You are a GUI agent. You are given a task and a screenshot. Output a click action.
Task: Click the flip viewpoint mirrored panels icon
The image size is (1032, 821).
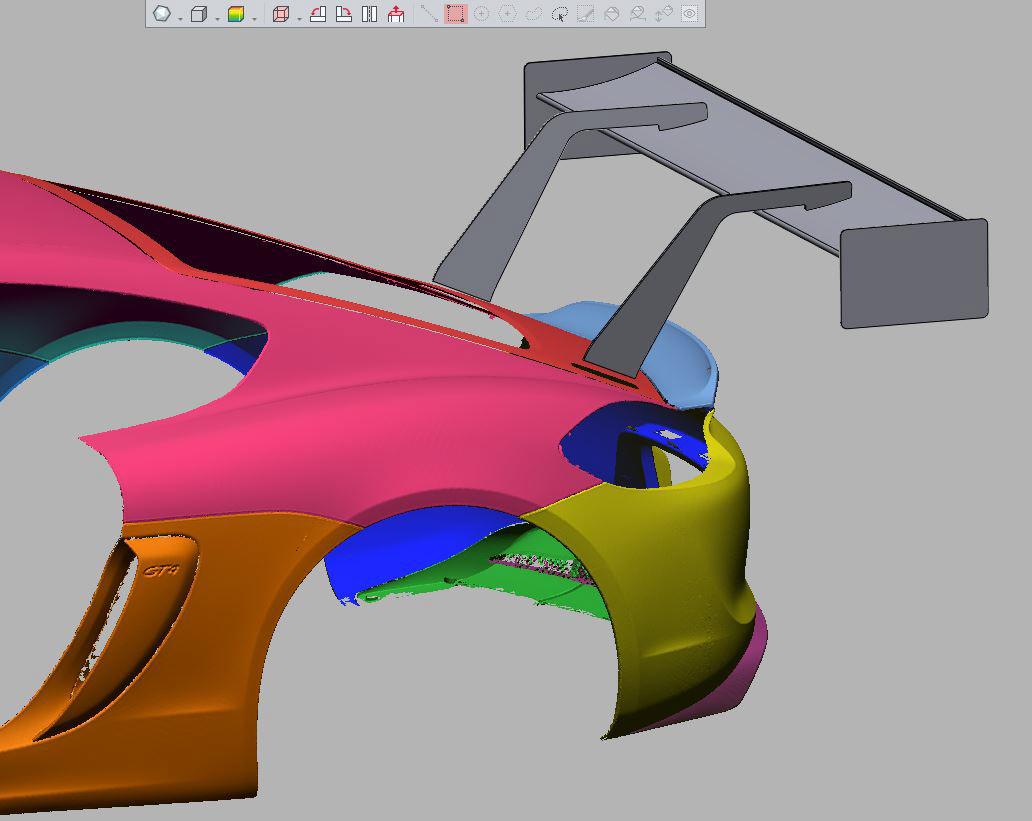[x=370, y=14]
